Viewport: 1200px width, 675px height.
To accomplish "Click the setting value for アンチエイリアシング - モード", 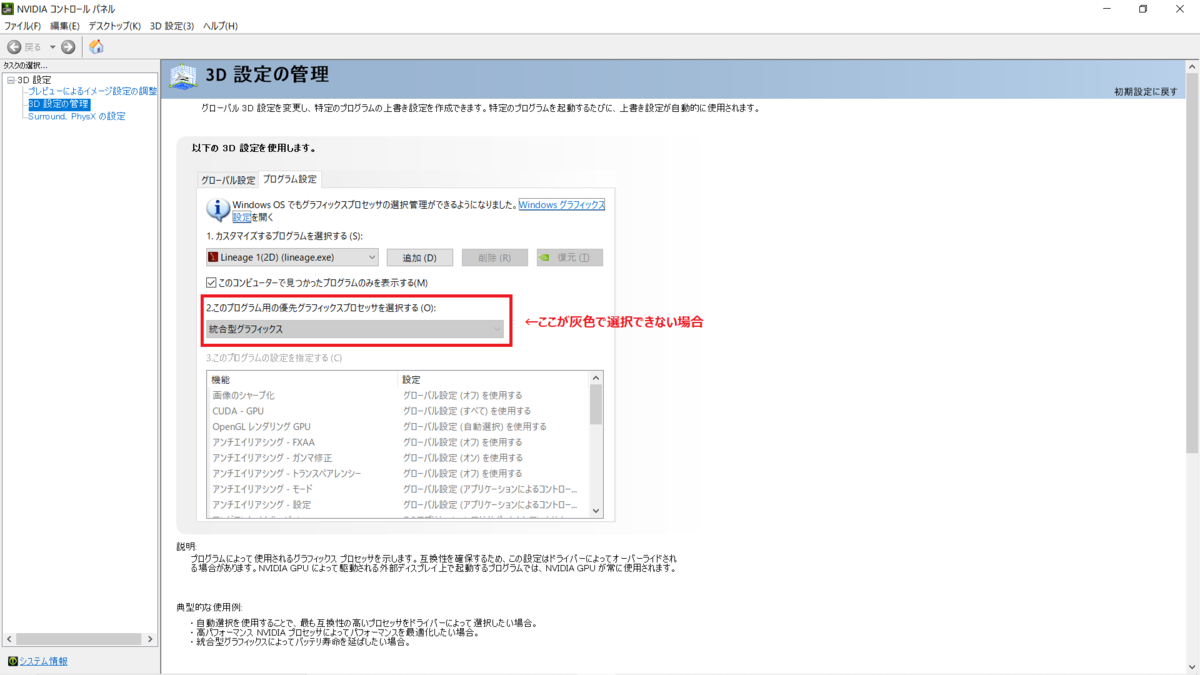I will [490, 489].
